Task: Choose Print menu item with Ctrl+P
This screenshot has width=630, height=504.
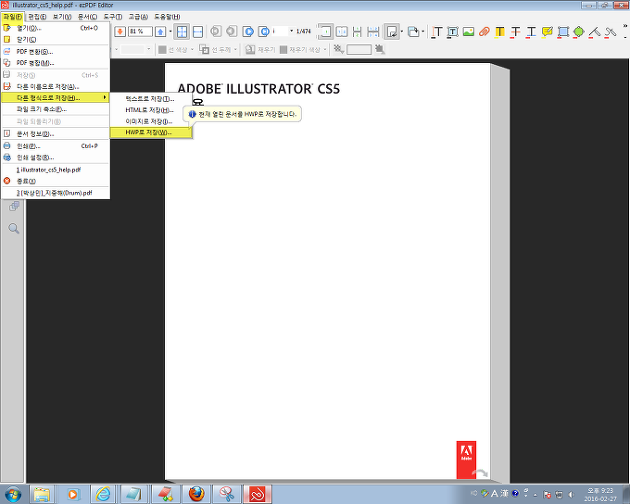Action: pyautogui.click(x=55, y=146)
